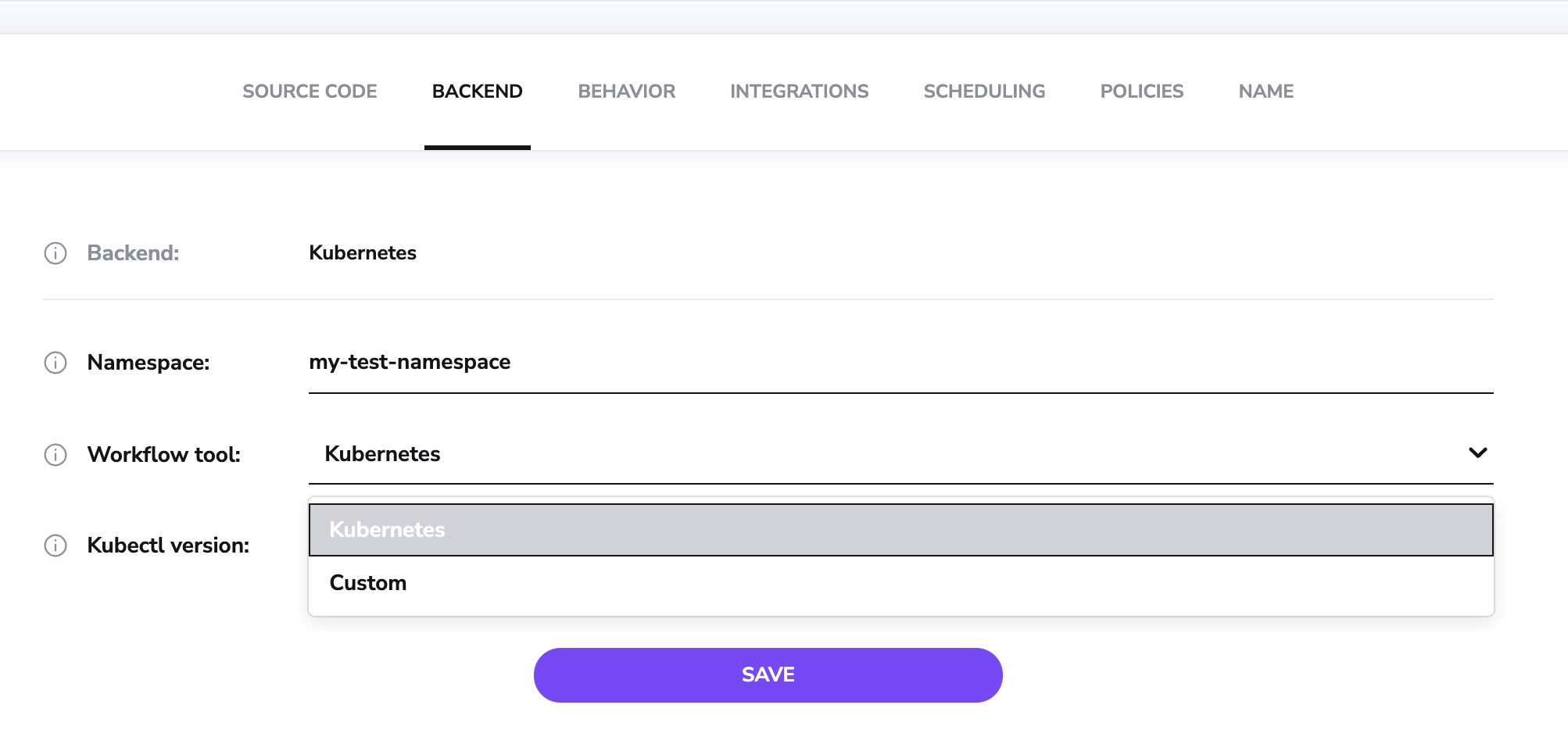
Task: Open the BEHAVIOR tab
Action: (626, 91)
